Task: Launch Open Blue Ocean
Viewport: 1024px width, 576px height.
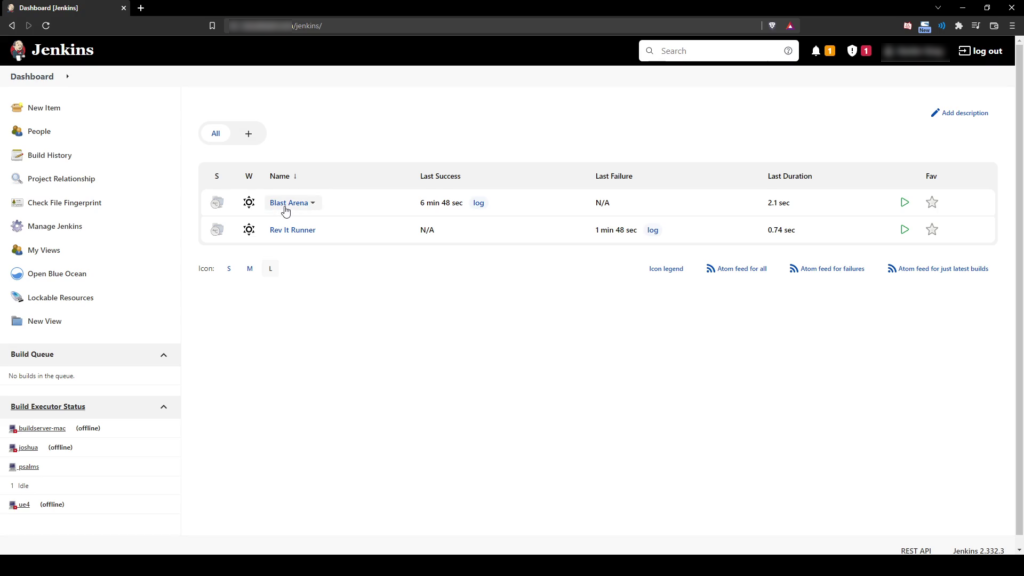Action: [56, 274]
